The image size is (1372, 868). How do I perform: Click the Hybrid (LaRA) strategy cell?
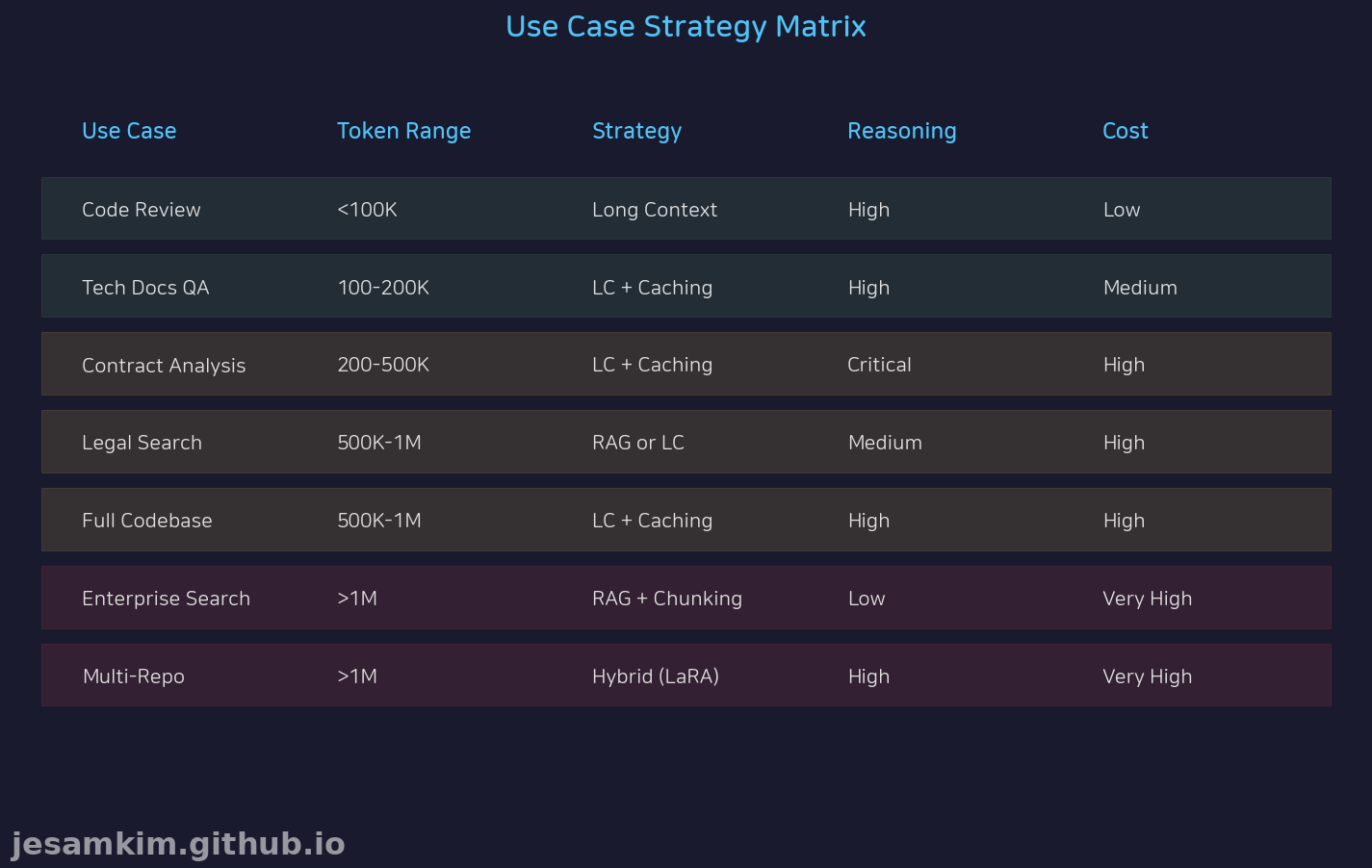(x=655, y=677)
